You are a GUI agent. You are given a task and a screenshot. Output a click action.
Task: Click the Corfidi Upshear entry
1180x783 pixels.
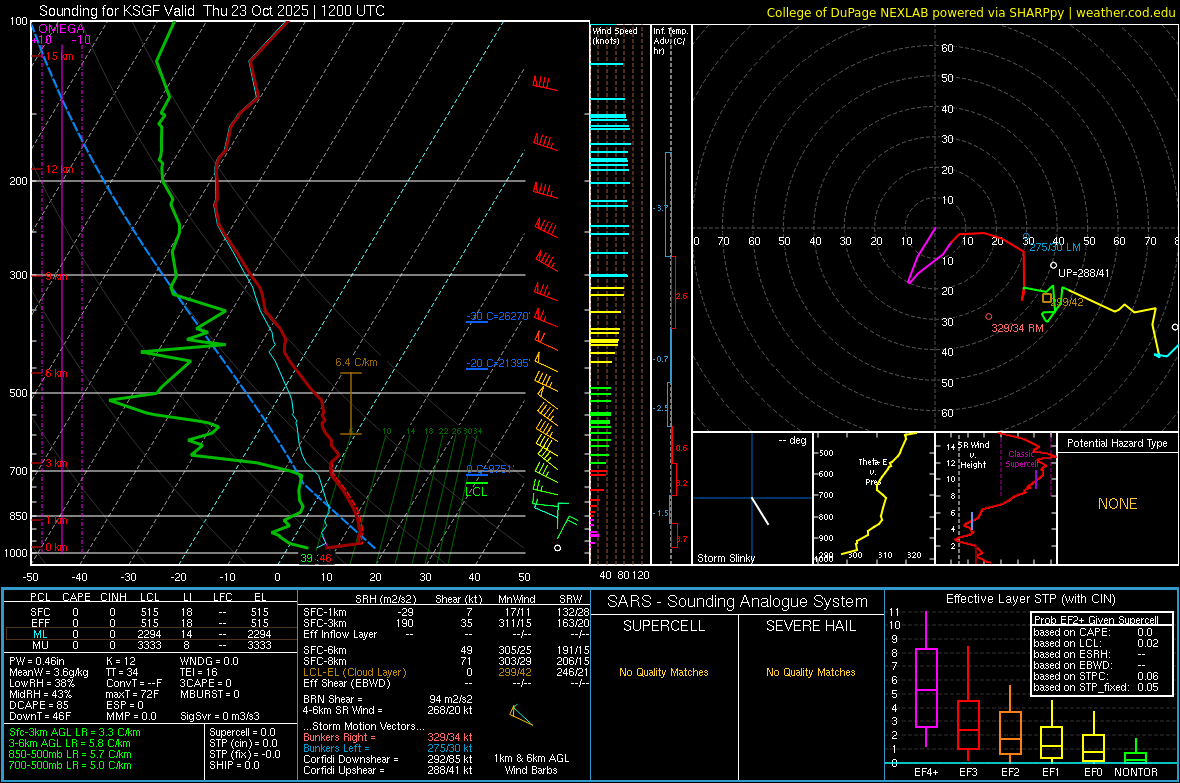388,770
